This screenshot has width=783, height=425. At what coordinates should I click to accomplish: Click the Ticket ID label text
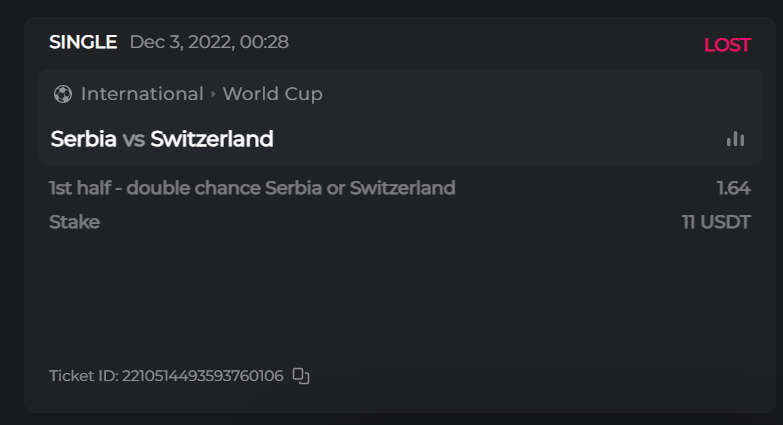click(x=83, y=376)
